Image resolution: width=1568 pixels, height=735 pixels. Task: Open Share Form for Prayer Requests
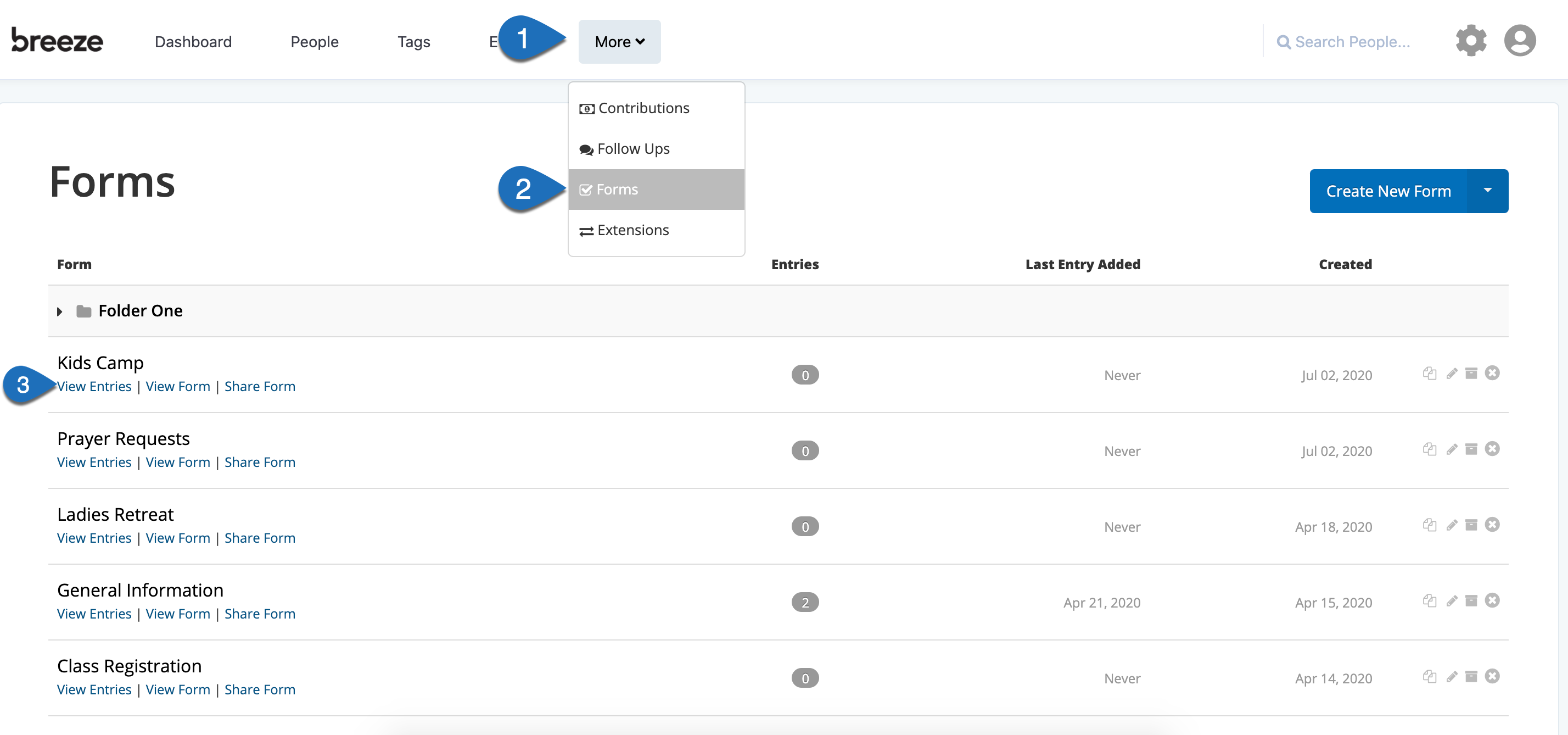(x=260, y=463)
